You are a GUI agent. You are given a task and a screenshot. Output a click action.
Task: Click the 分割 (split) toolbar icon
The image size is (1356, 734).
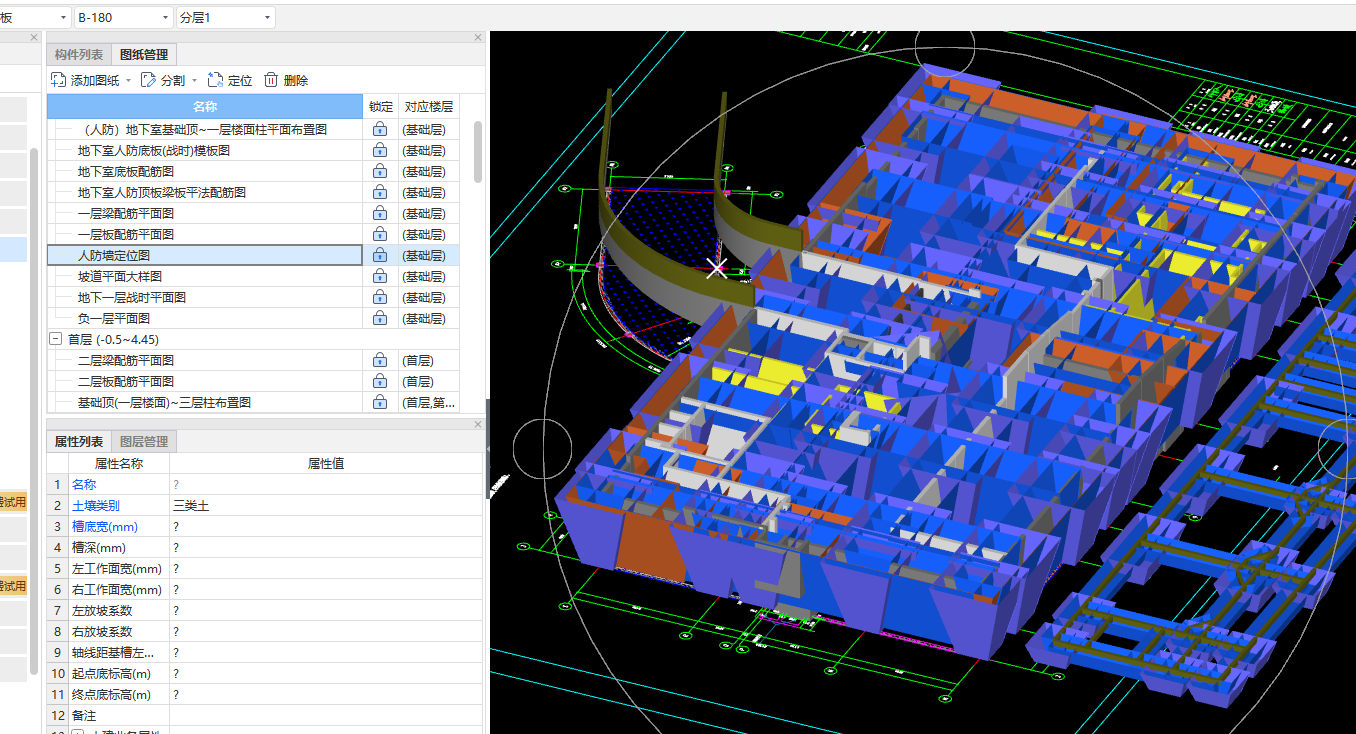tap(148, 80)
